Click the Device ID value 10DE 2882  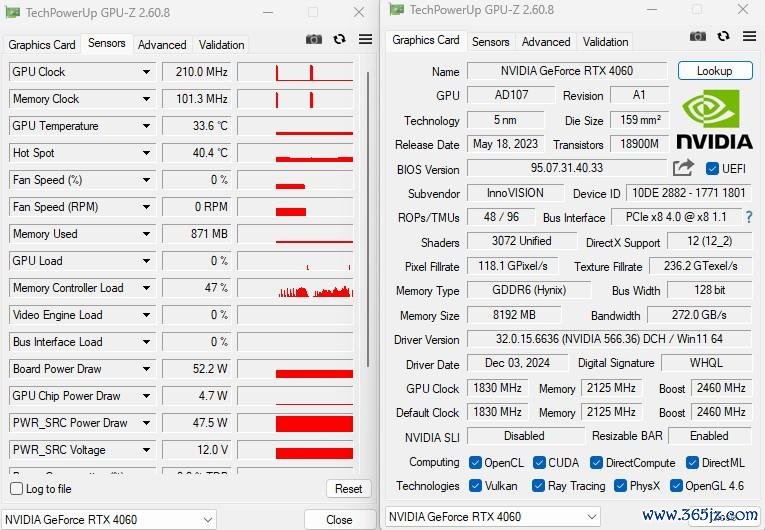point(689,193)
